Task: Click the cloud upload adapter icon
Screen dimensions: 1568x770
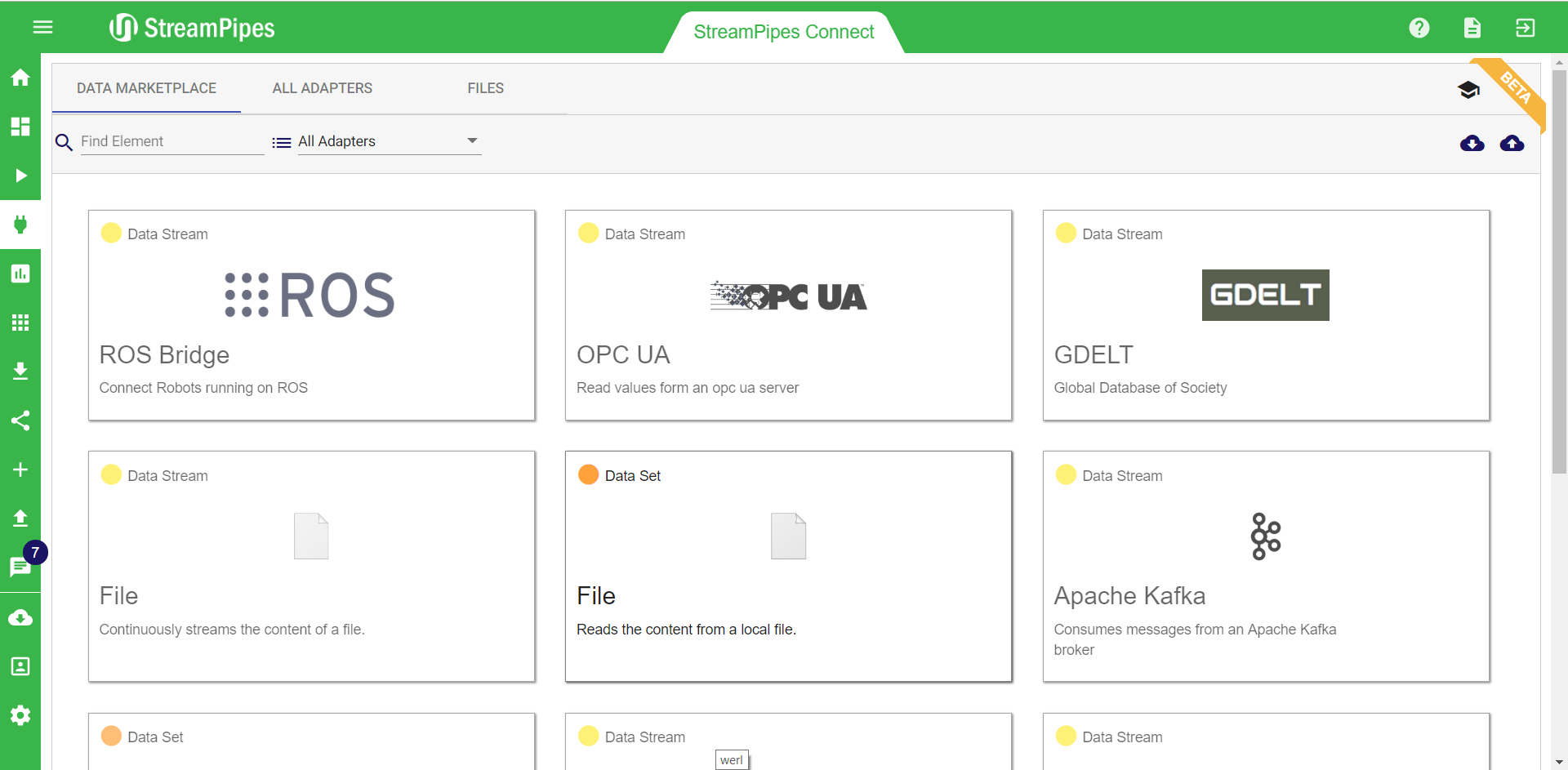Action: (1512, 144)
